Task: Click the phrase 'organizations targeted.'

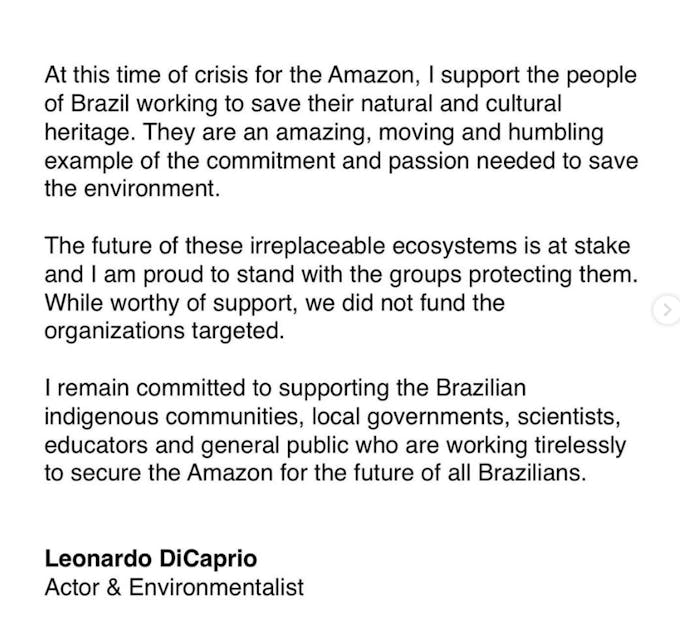Action: coord(165,332)
